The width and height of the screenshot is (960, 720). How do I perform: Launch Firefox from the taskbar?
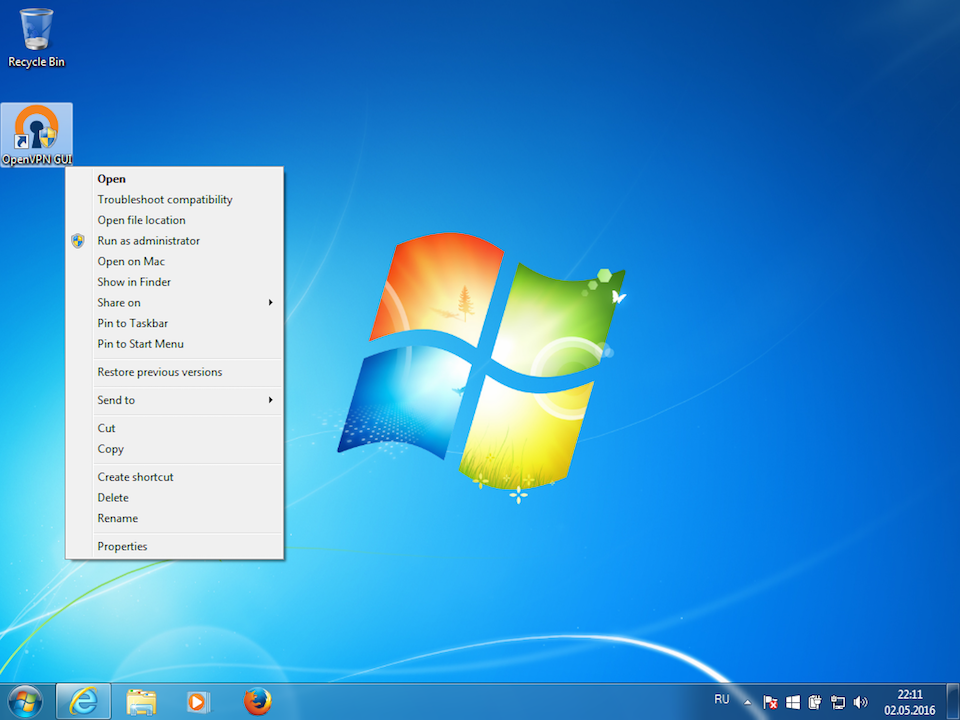[x=257, y=702]
